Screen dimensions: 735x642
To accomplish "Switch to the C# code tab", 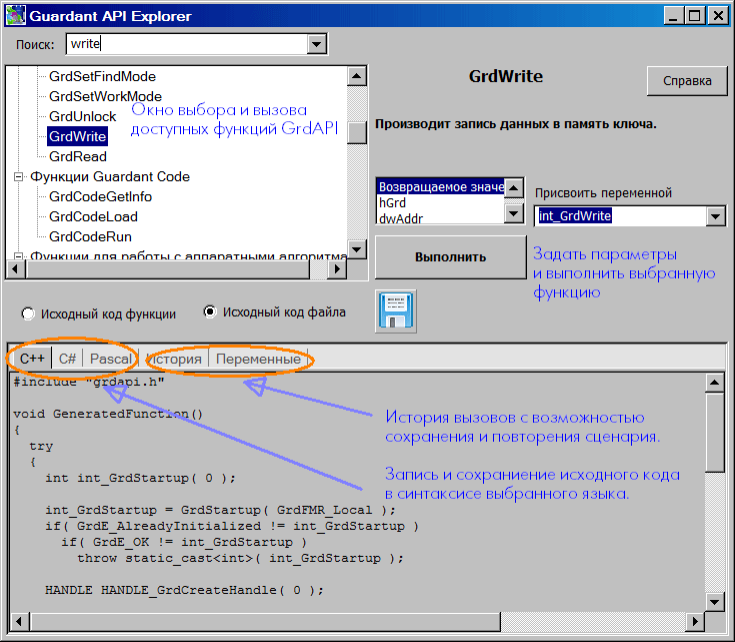I will pyautogui.click(x=67, y=358).
